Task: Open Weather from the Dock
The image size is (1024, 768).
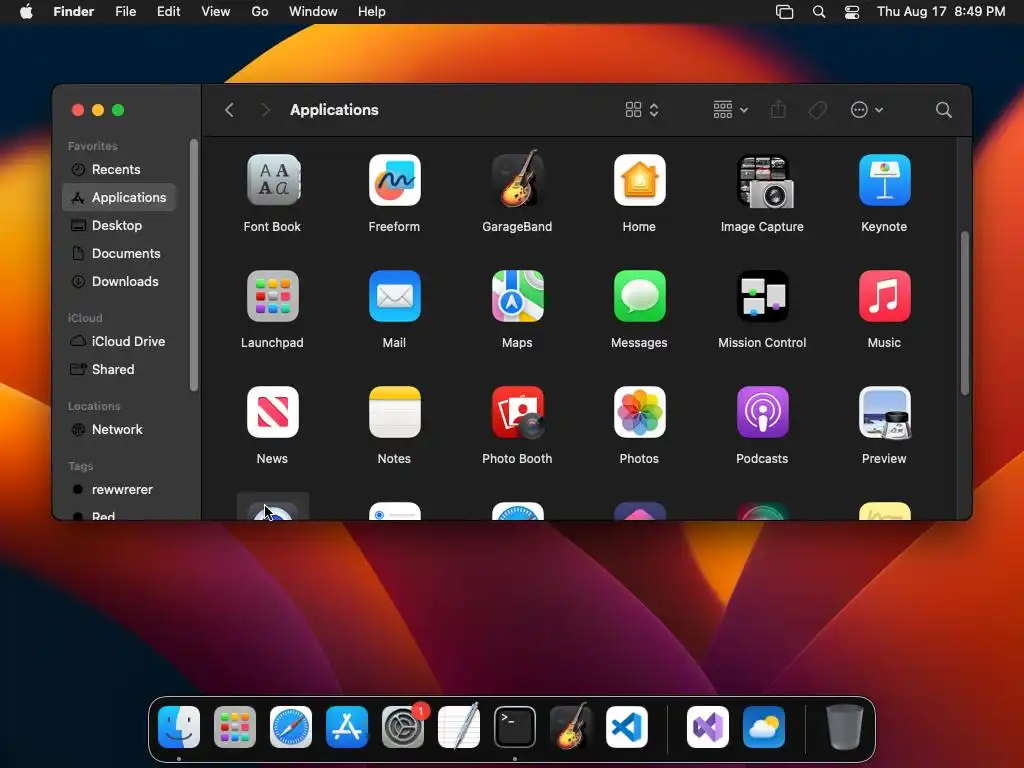Action: (x=764, y=727)
